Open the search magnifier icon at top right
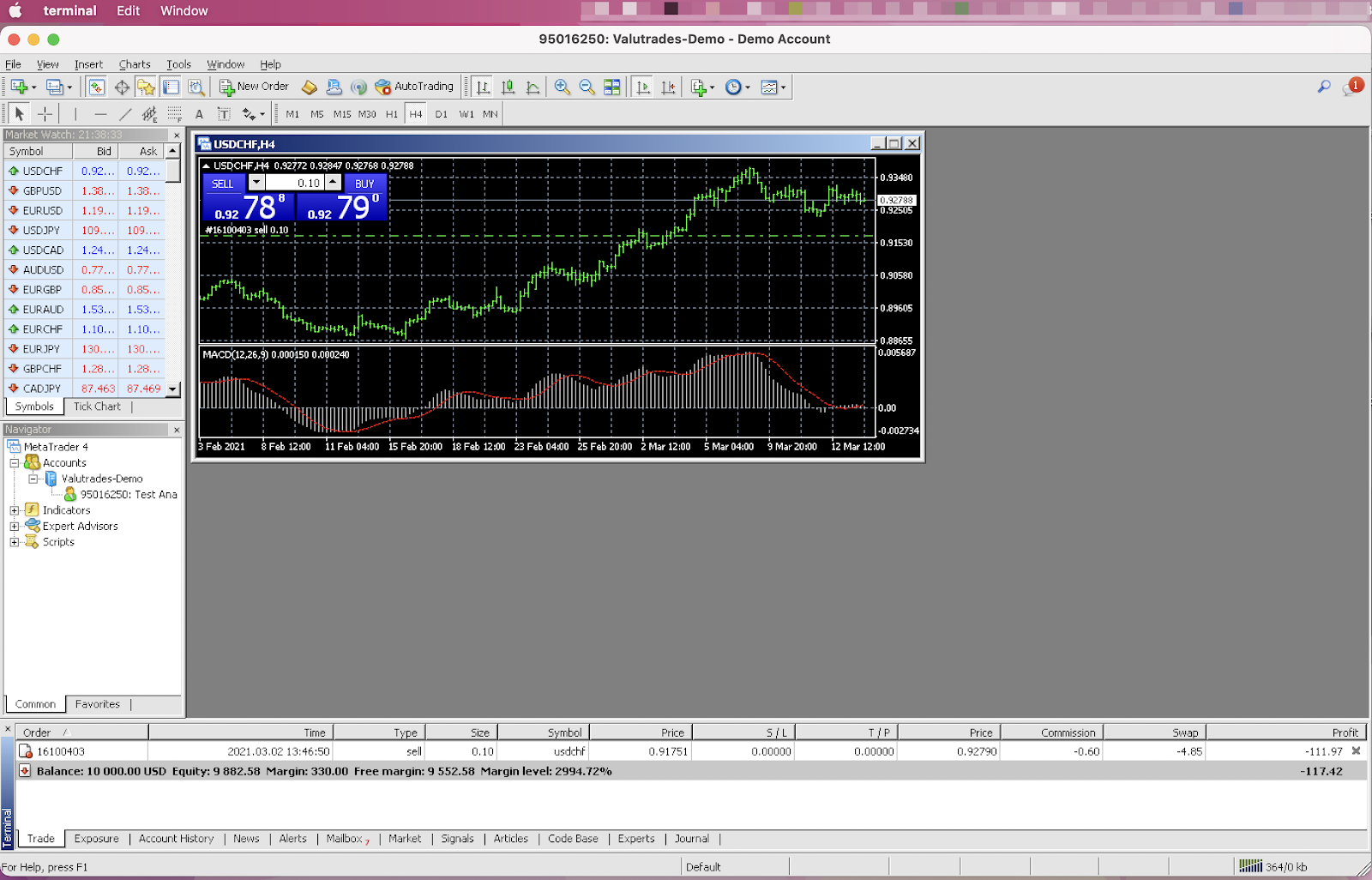This screenshot has height=880, width=1372. pos(1324,87)
